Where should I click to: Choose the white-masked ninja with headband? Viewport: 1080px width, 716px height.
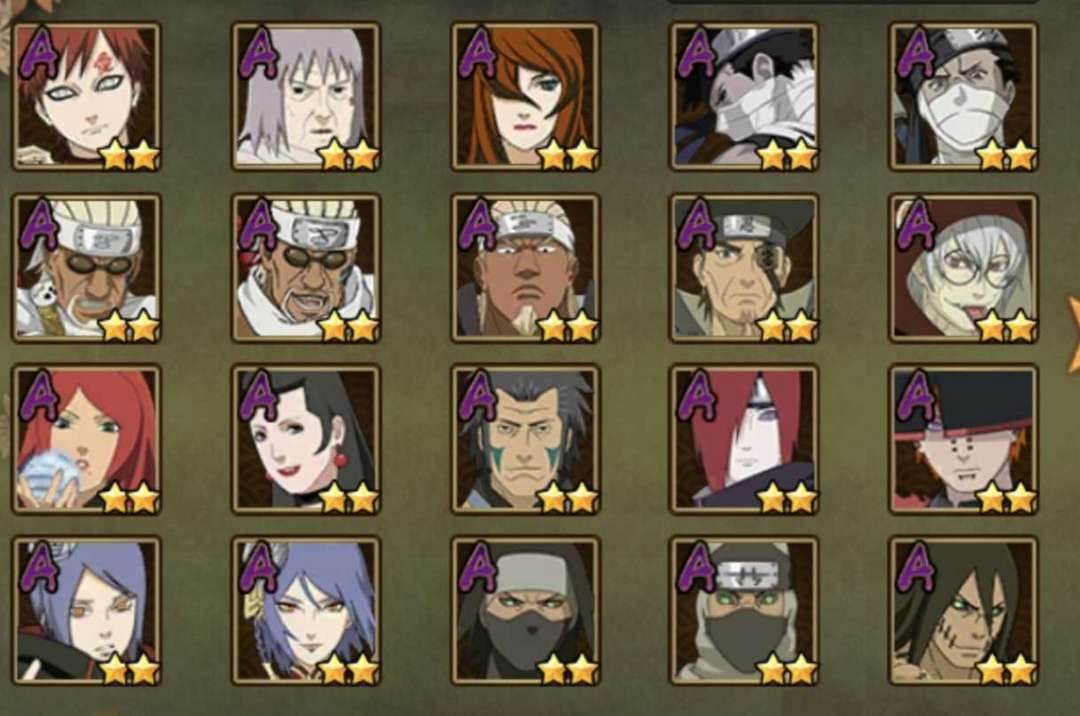(964, 96)
